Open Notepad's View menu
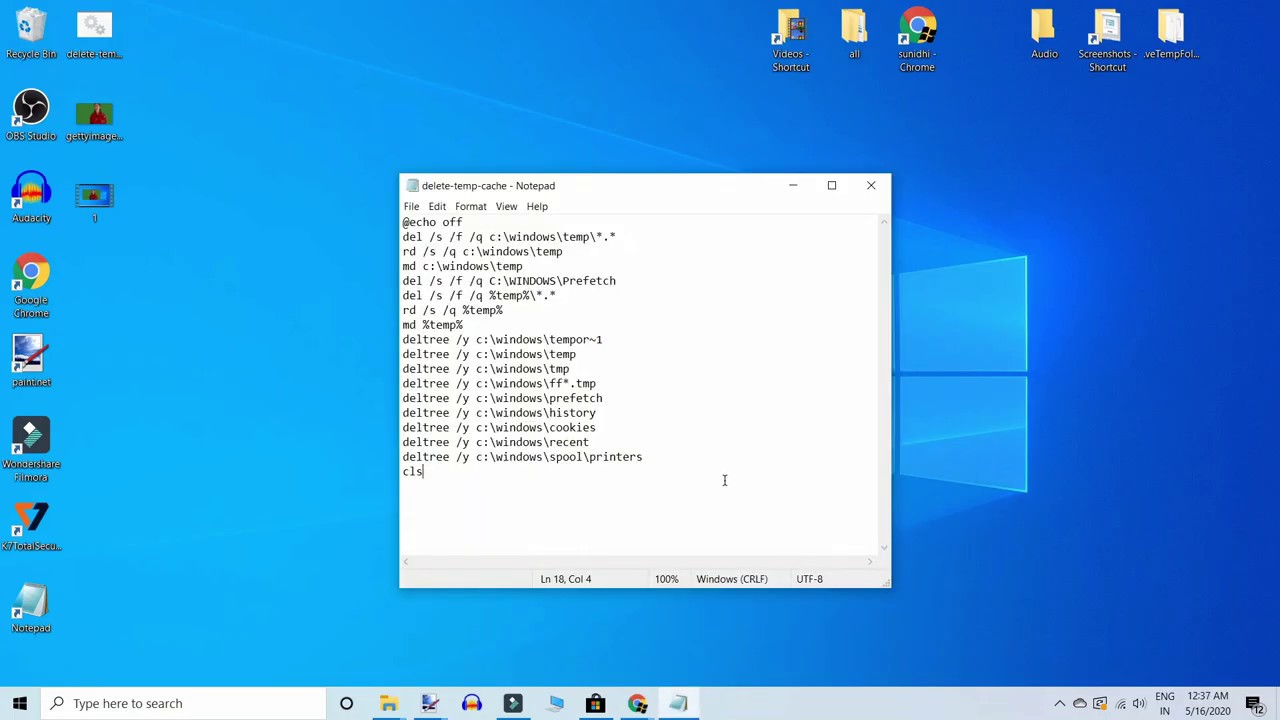 [x=506, y=206]
